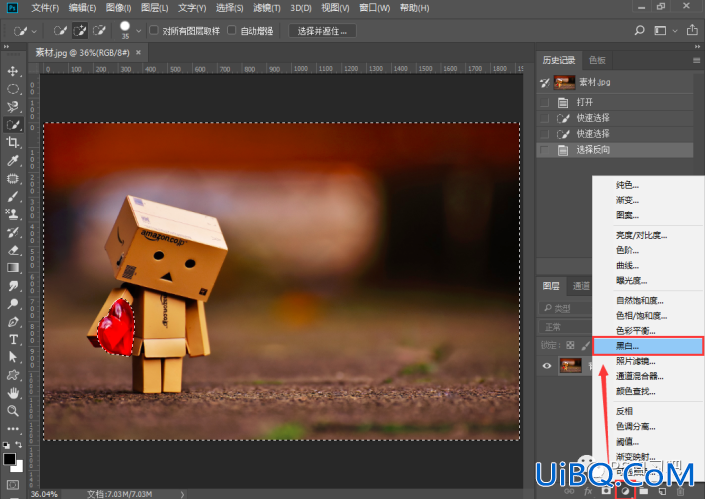
Task: Click the 素材.jpg snapshot thumbnail in History
Action: [564, 82]
